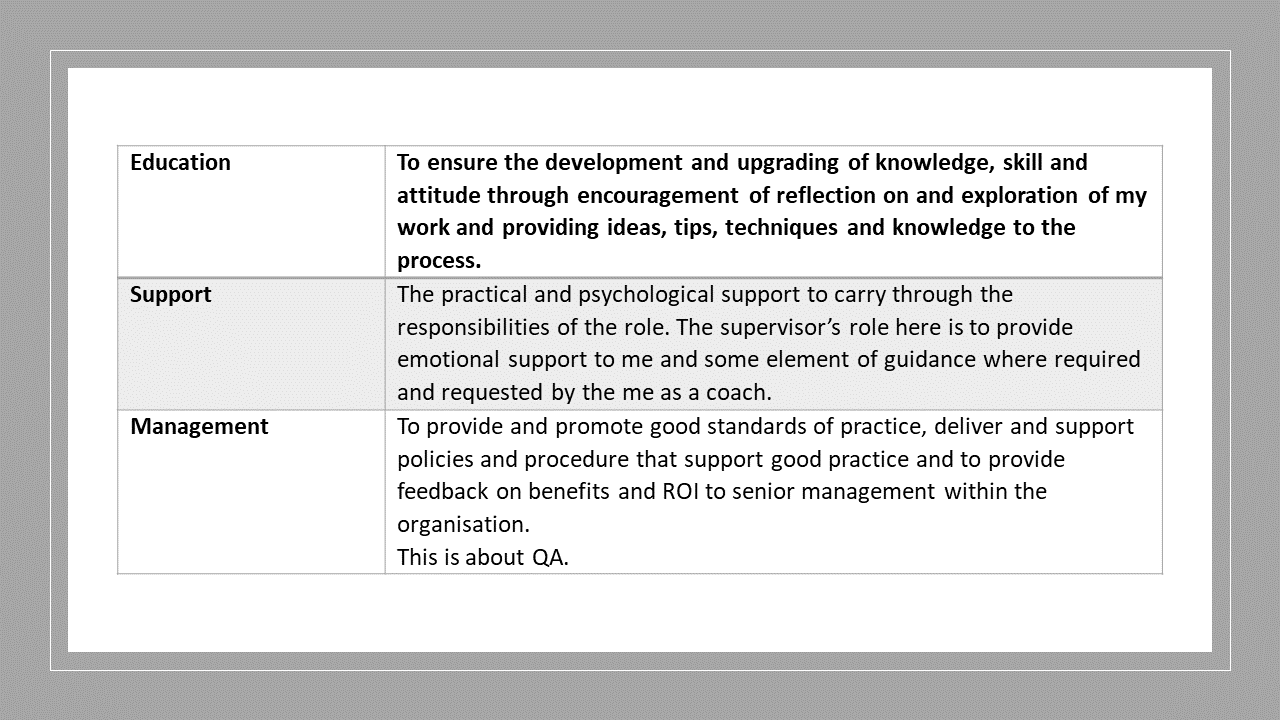The width and height of the screenshot is (1280, 720).
Task: Select the line 'attitude through encouragement of reflection'
Action: [772, 195]
